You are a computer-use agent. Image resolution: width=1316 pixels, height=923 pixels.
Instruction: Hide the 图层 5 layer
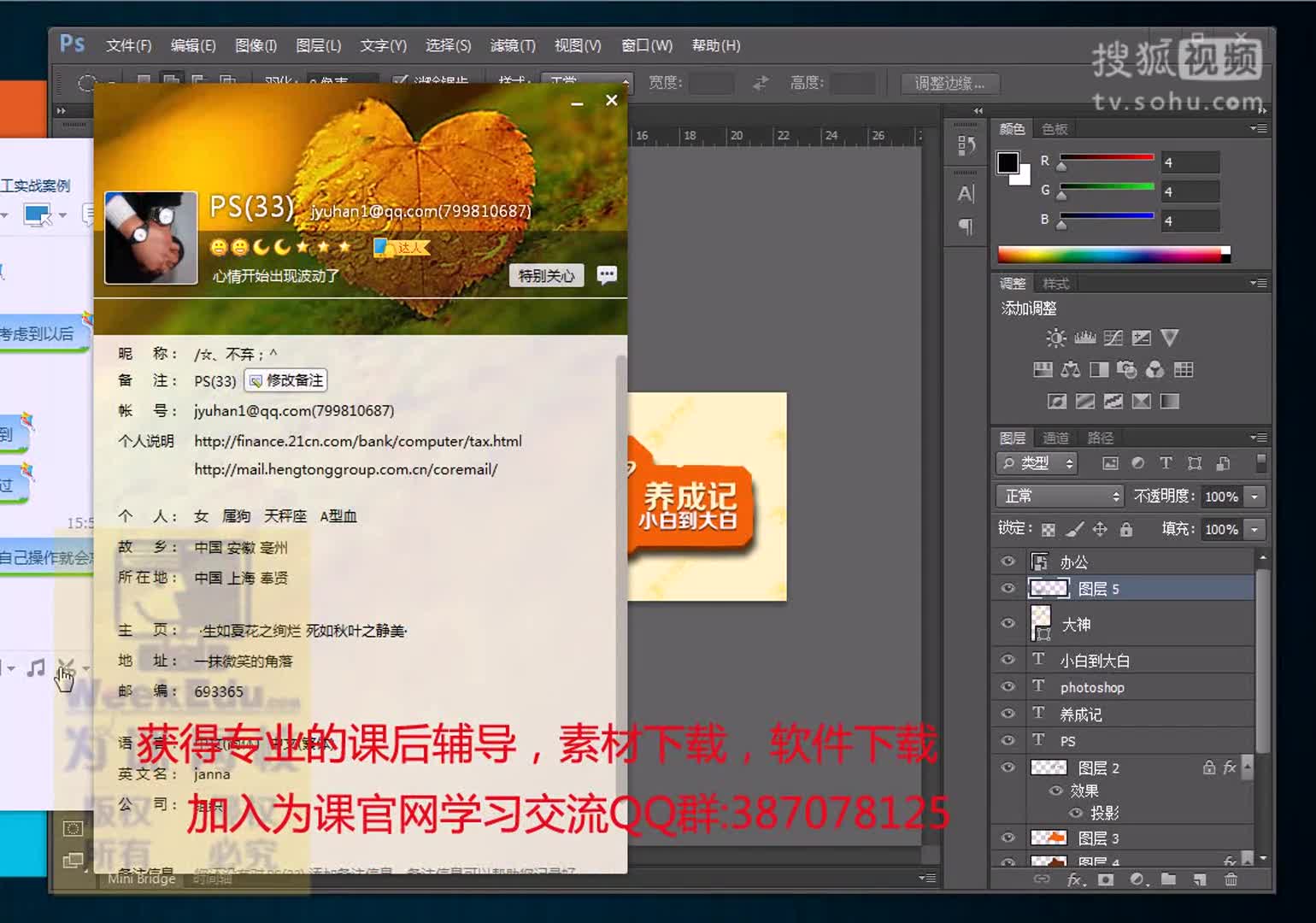click(1008, 589)
